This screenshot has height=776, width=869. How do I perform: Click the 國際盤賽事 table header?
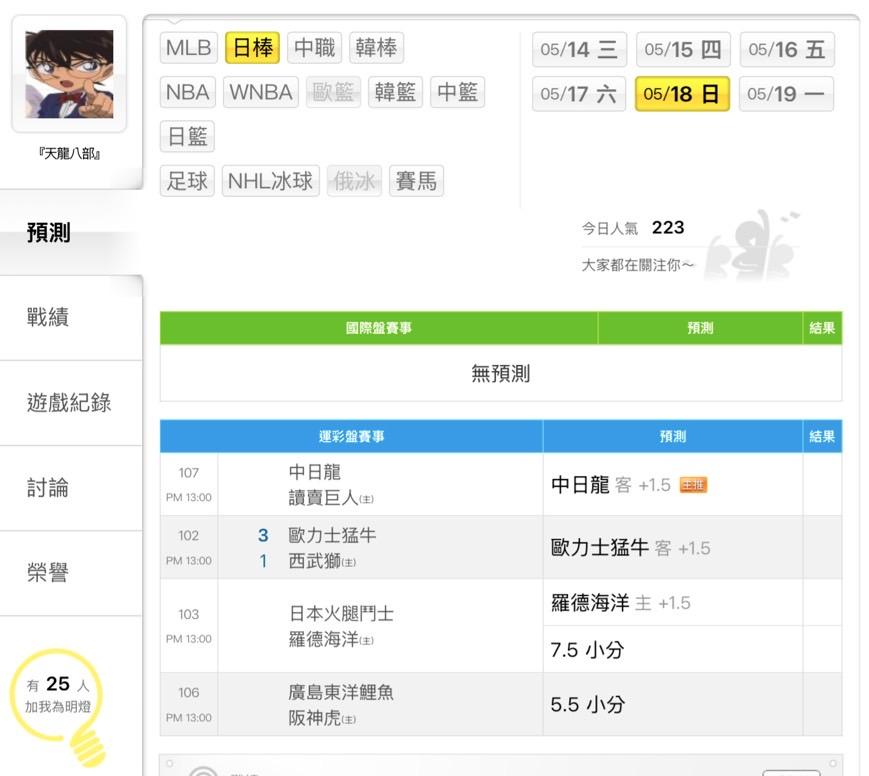tap(379, 328)
